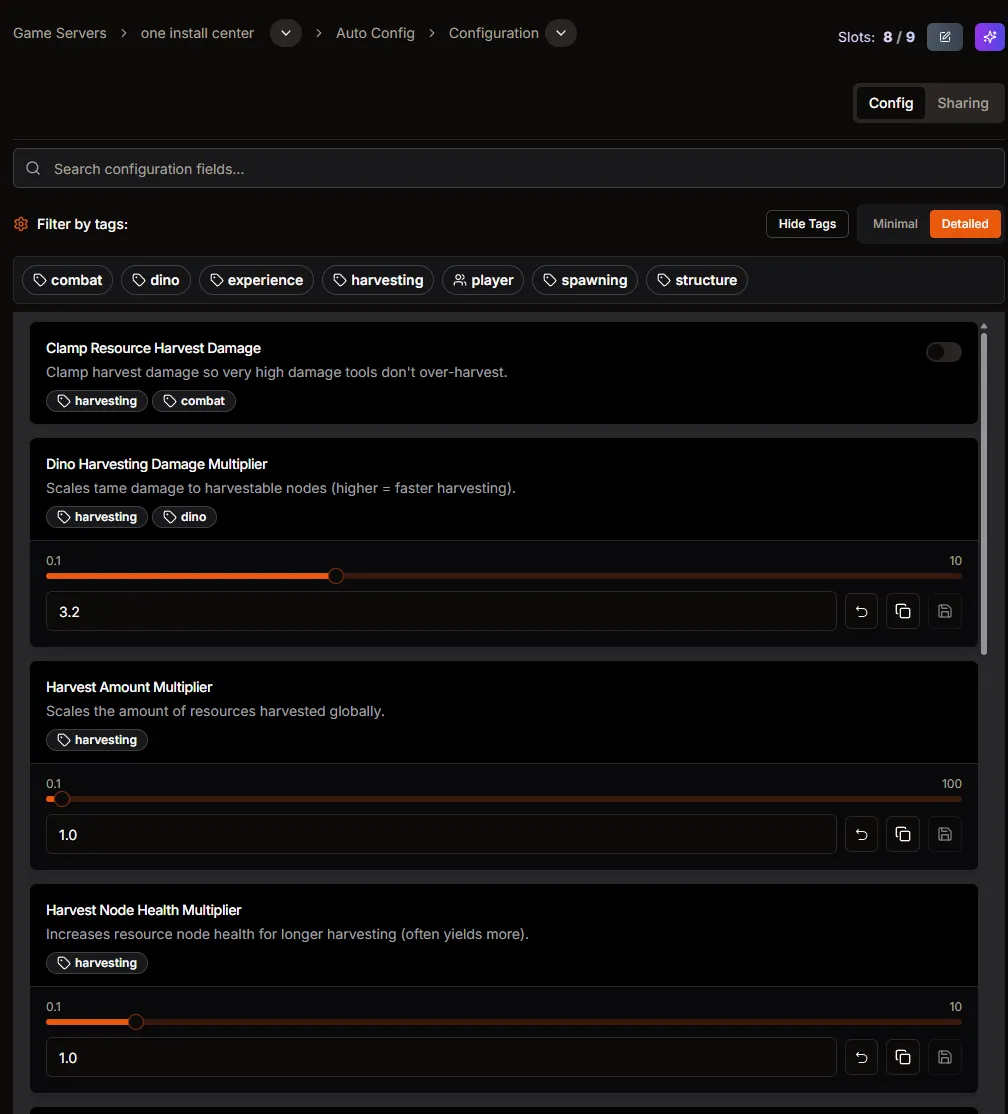Enable Clamp Resource Harvest Damage

coord(943,352)
